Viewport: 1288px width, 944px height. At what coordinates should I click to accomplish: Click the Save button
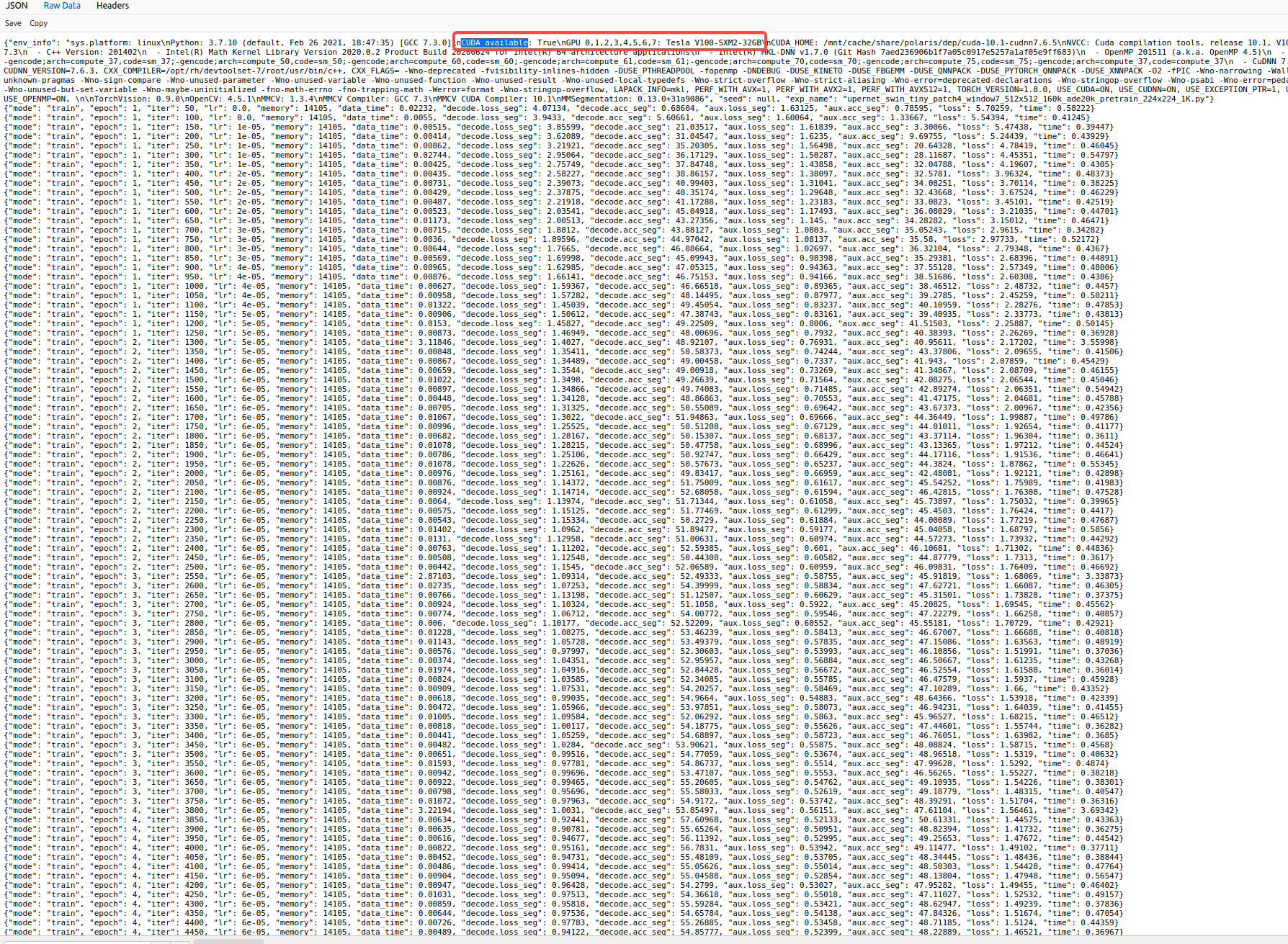12,23
